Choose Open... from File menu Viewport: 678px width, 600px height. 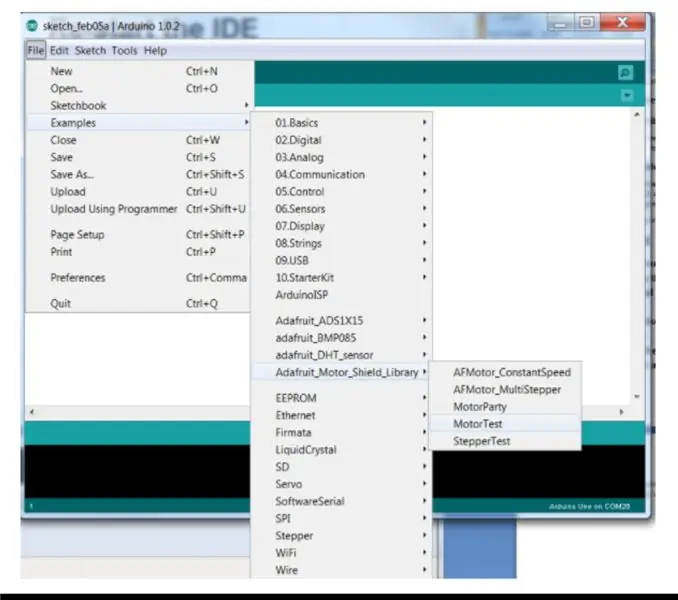(138, 88)
